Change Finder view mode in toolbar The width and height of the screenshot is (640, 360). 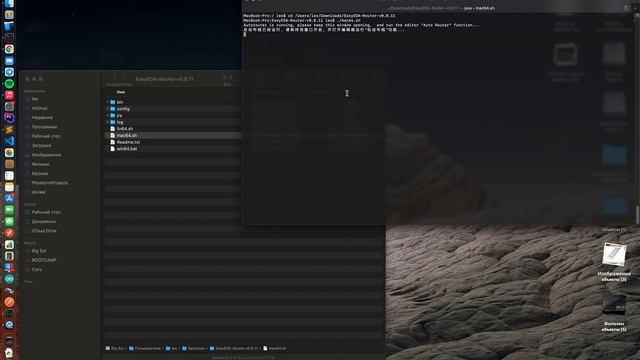tap(227, 77)
